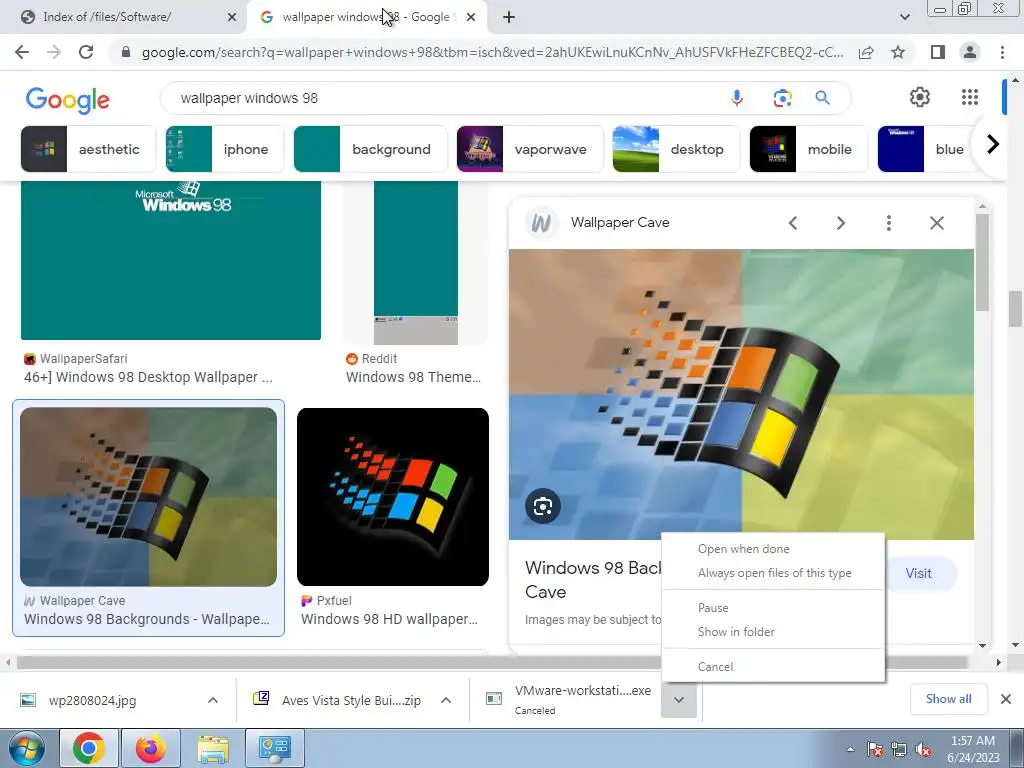The height and width of the screenshot is (768, 1024).
Task: Toggle VMware-workstation download options arrow
Action: click(679, 700)
